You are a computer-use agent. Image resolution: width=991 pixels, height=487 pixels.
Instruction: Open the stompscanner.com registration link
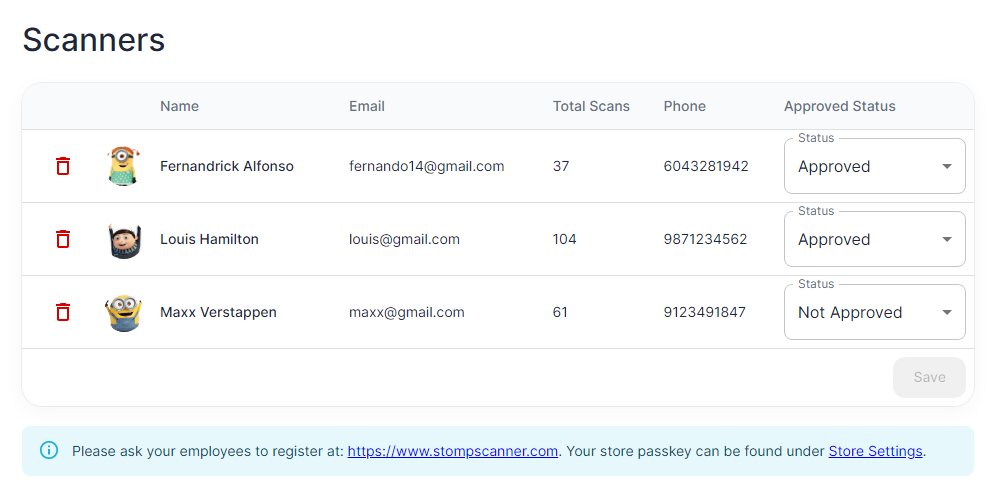click(453, 452)
